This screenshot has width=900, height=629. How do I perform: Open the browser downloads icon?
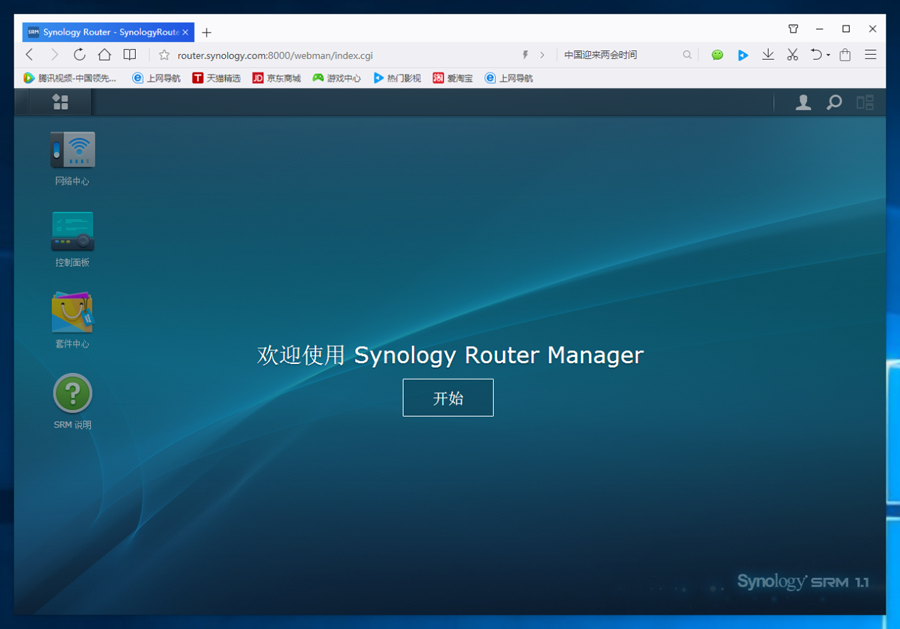coord(768,55)
